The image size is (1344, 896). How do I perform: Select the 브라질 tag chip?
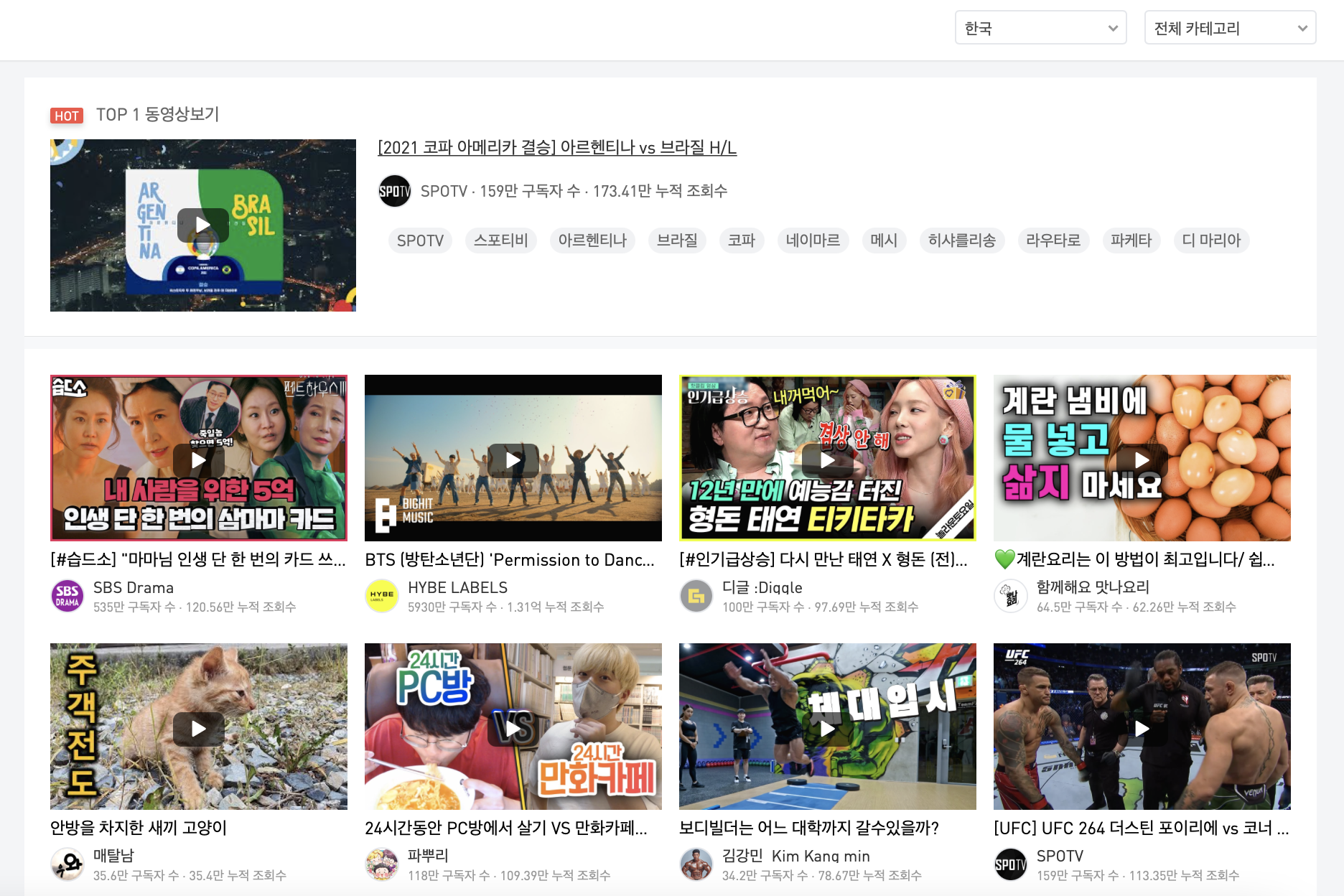pyautogui.click(x=677, y=241)
